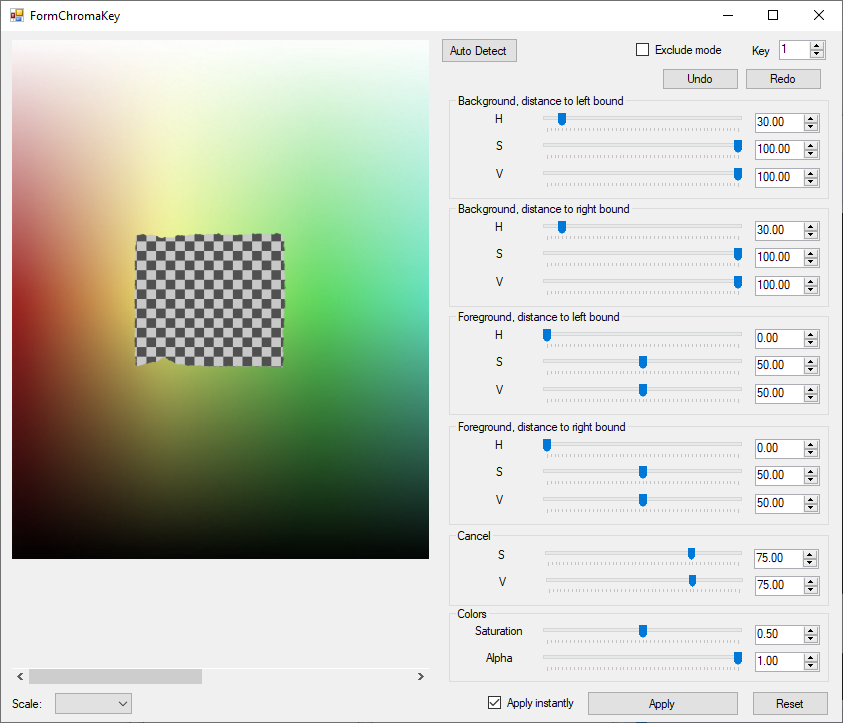Click Background left bound S slider thumb
The image size is (843, 723).
pyautogui.click(x=738, y=146)
